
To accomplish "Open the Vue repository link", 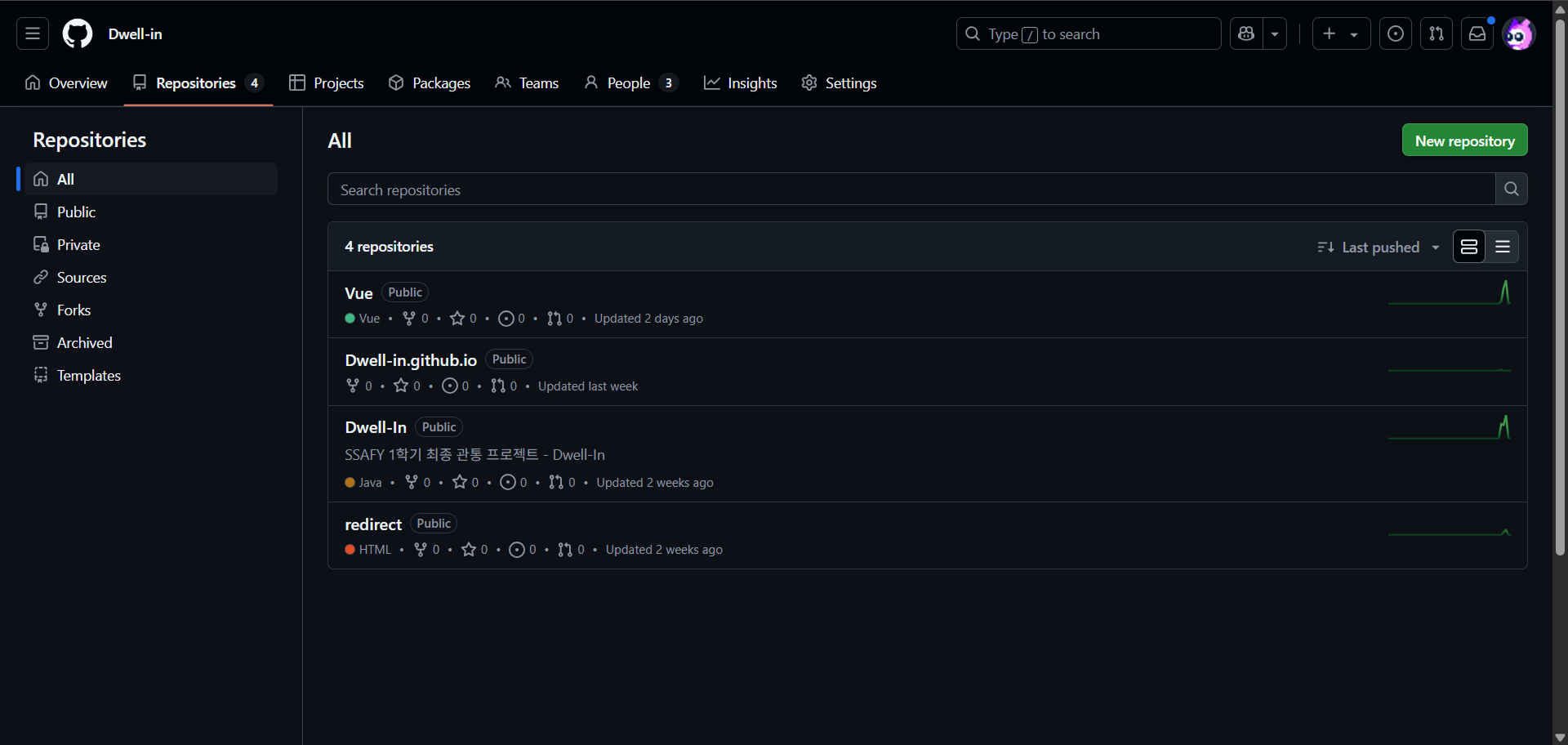I will pos(359,292).
